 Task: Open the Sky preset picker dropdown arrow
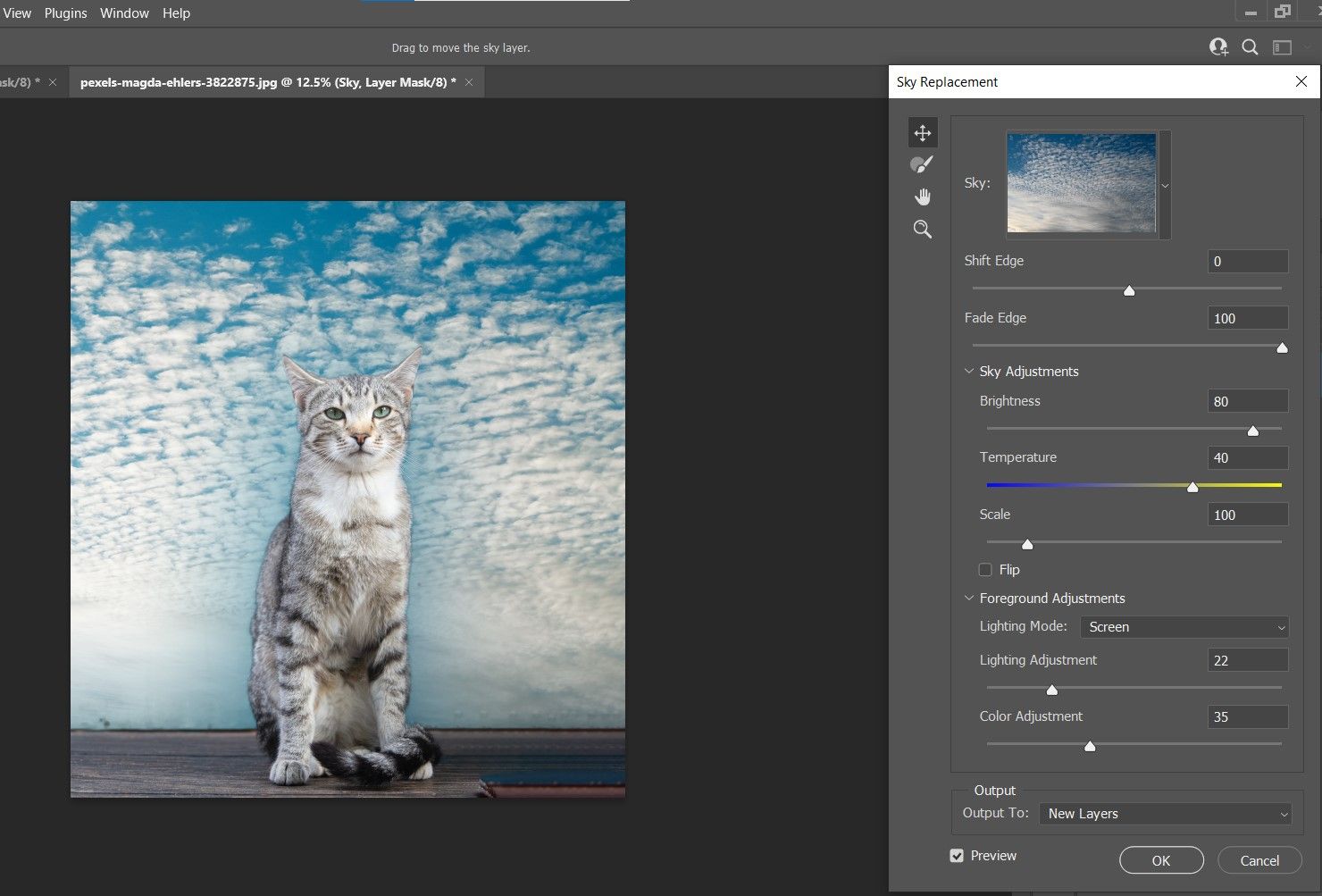tap(1165, 186)
